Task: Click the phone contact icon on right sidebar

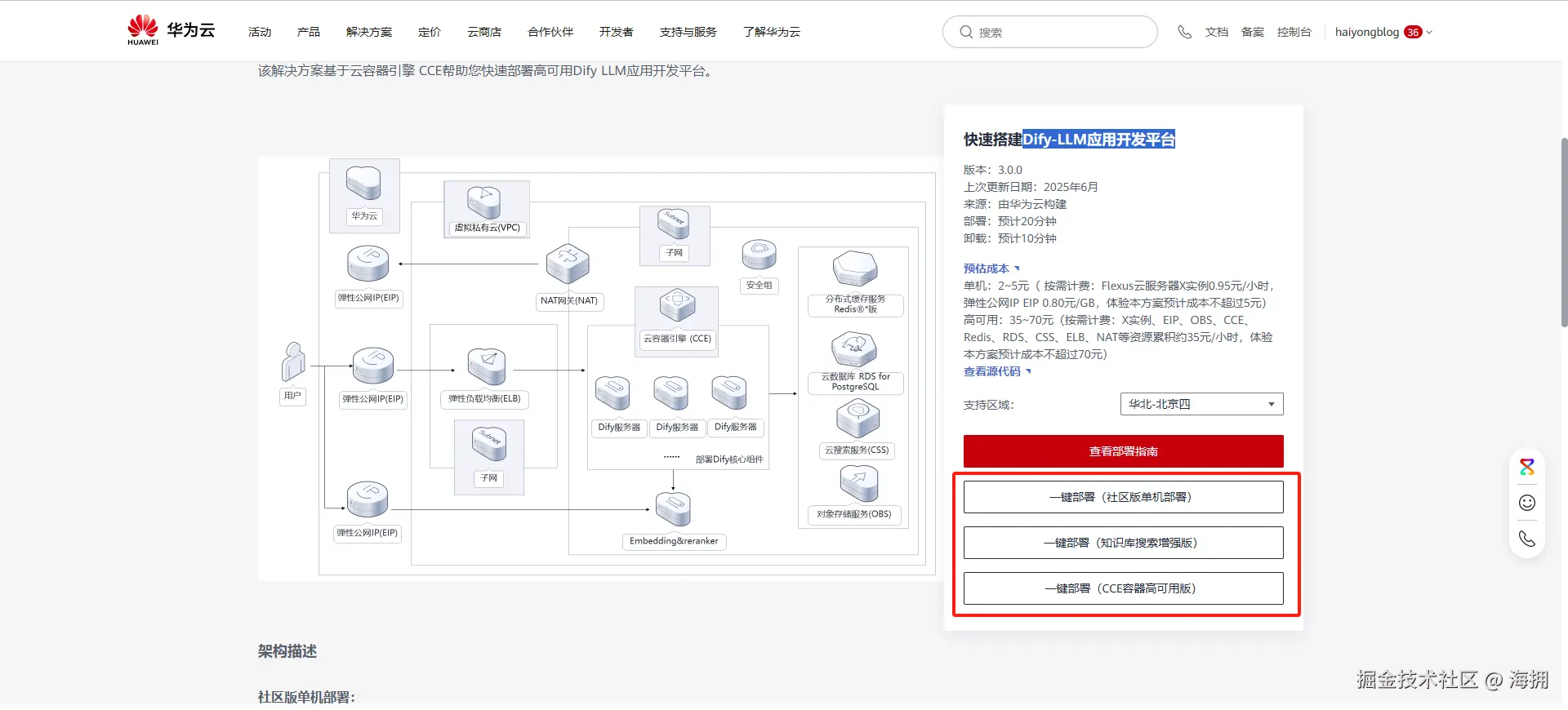Action: pos(1526,539)
